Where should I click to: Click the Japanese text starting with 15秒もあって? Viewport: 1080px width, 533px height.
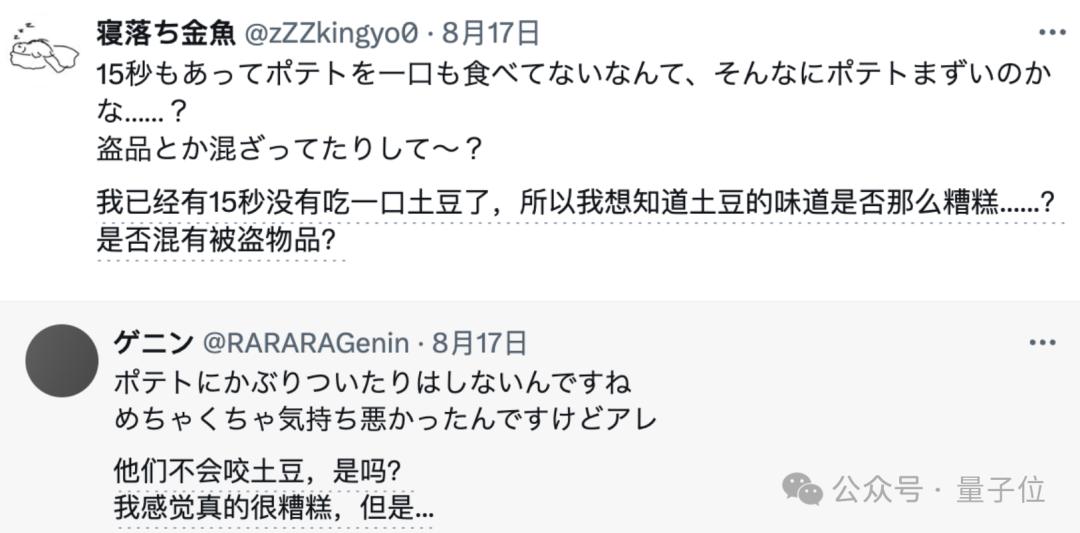(x=574, y=92)
